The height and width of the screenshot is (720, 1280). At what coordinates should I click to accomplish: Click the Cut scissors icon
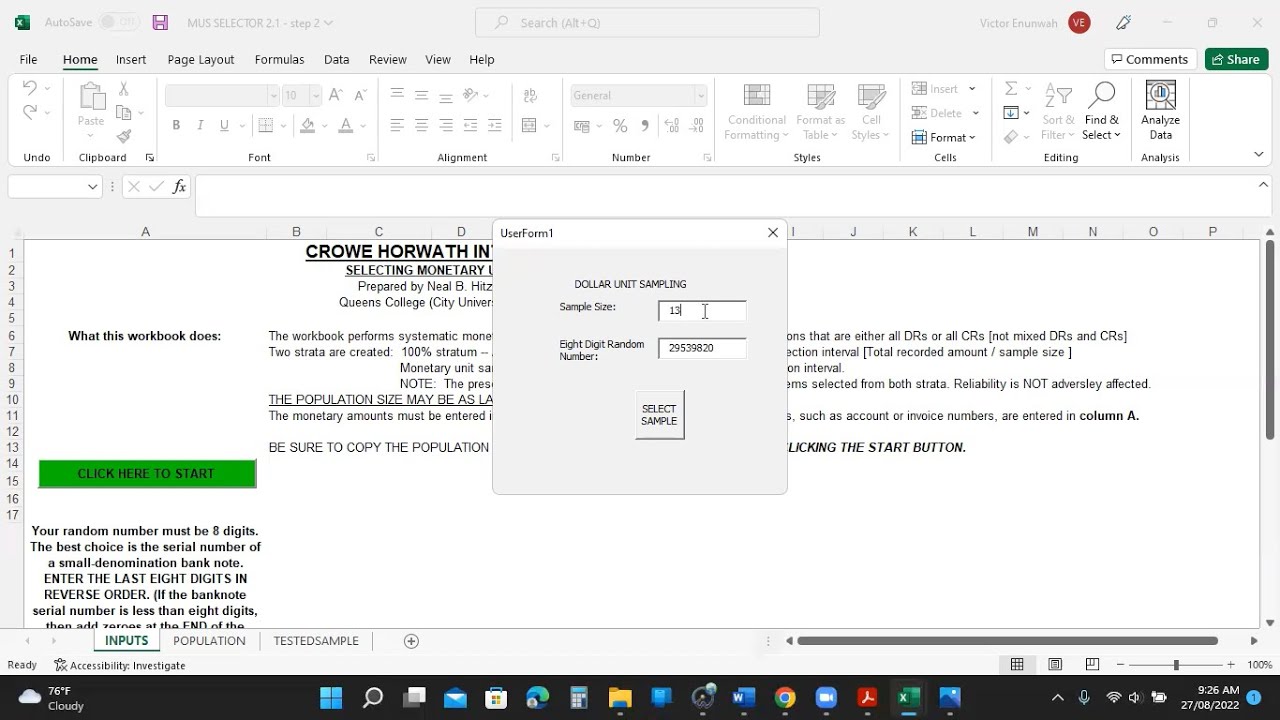click(x=124, y=89)
